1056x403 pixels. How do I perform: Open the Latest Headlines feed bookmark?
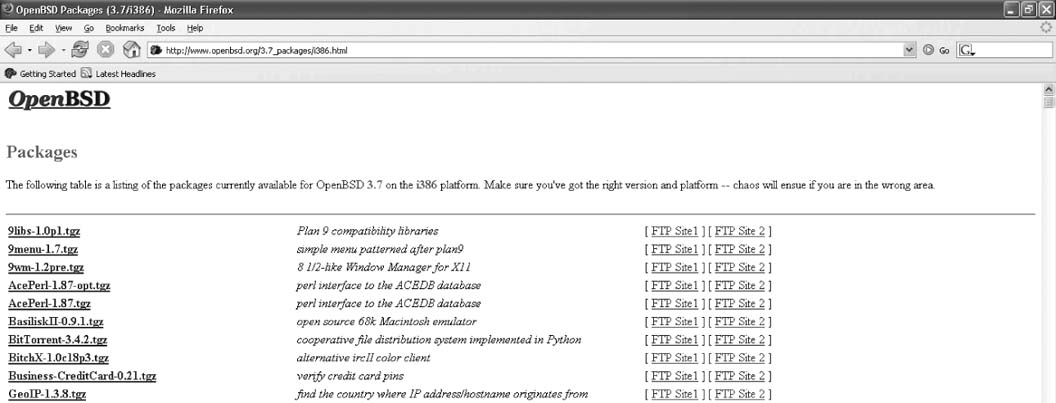click(x=118, y=73)
